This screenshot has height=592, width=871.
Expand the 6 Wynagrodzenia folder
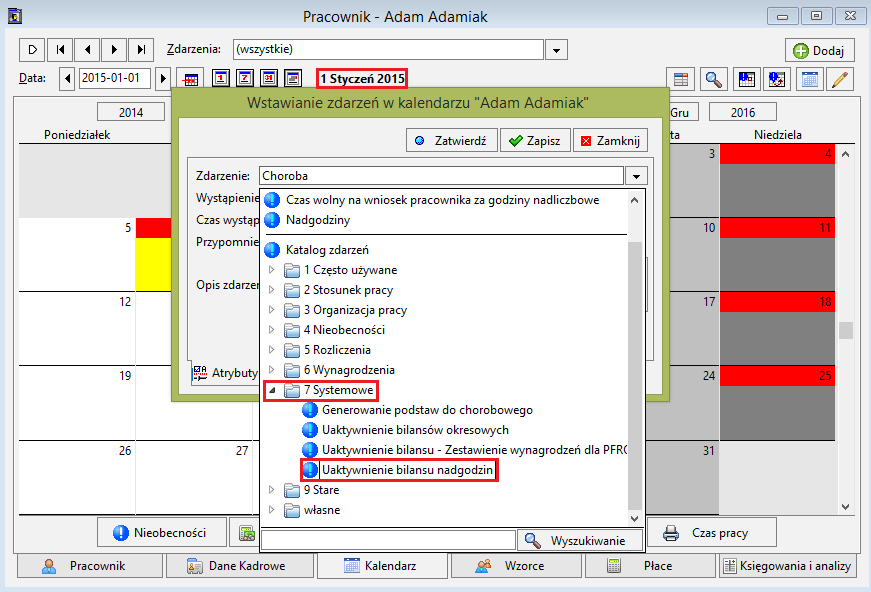[x=272, y=370]
